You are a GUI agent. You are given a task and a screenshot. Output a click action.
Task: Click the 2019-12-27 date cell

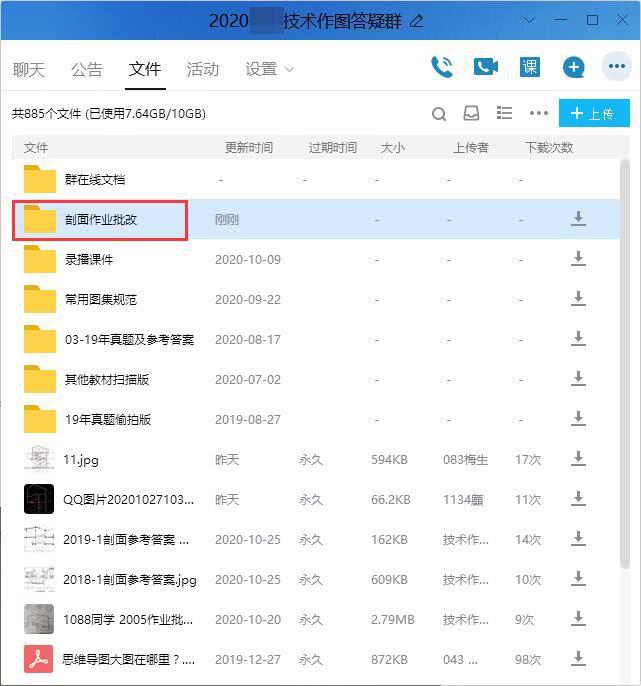(x=248, y=660)
